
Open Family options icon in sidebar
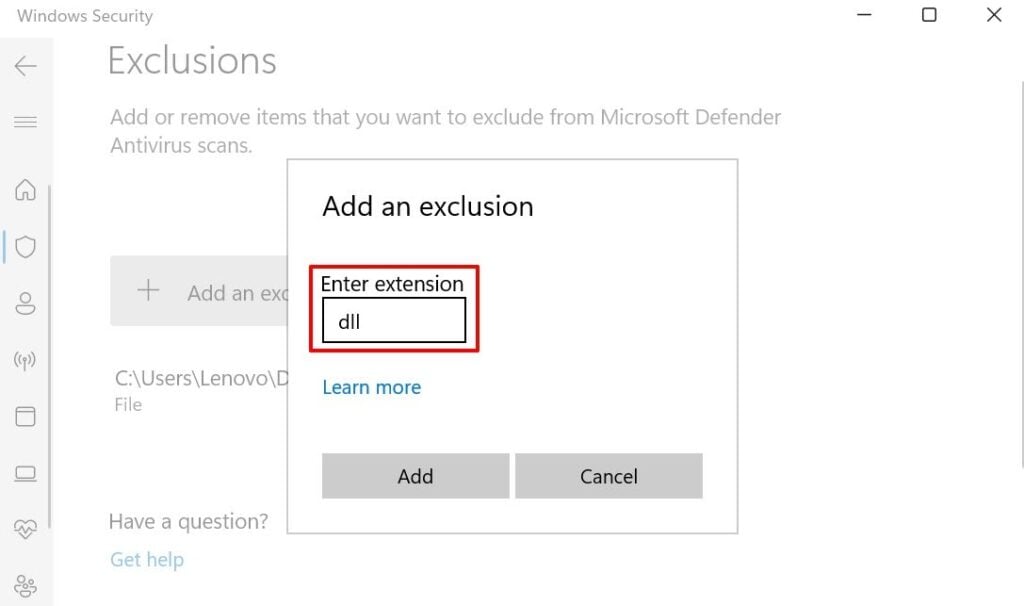click(25, 586)
